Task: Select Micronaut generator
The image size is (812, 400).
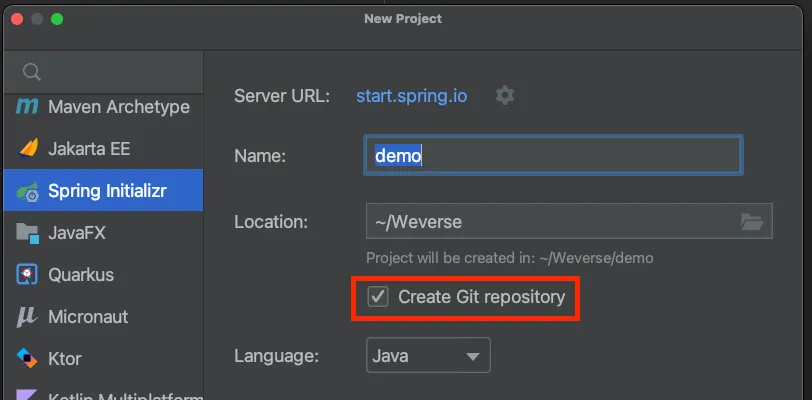Action: coord(103,317)
